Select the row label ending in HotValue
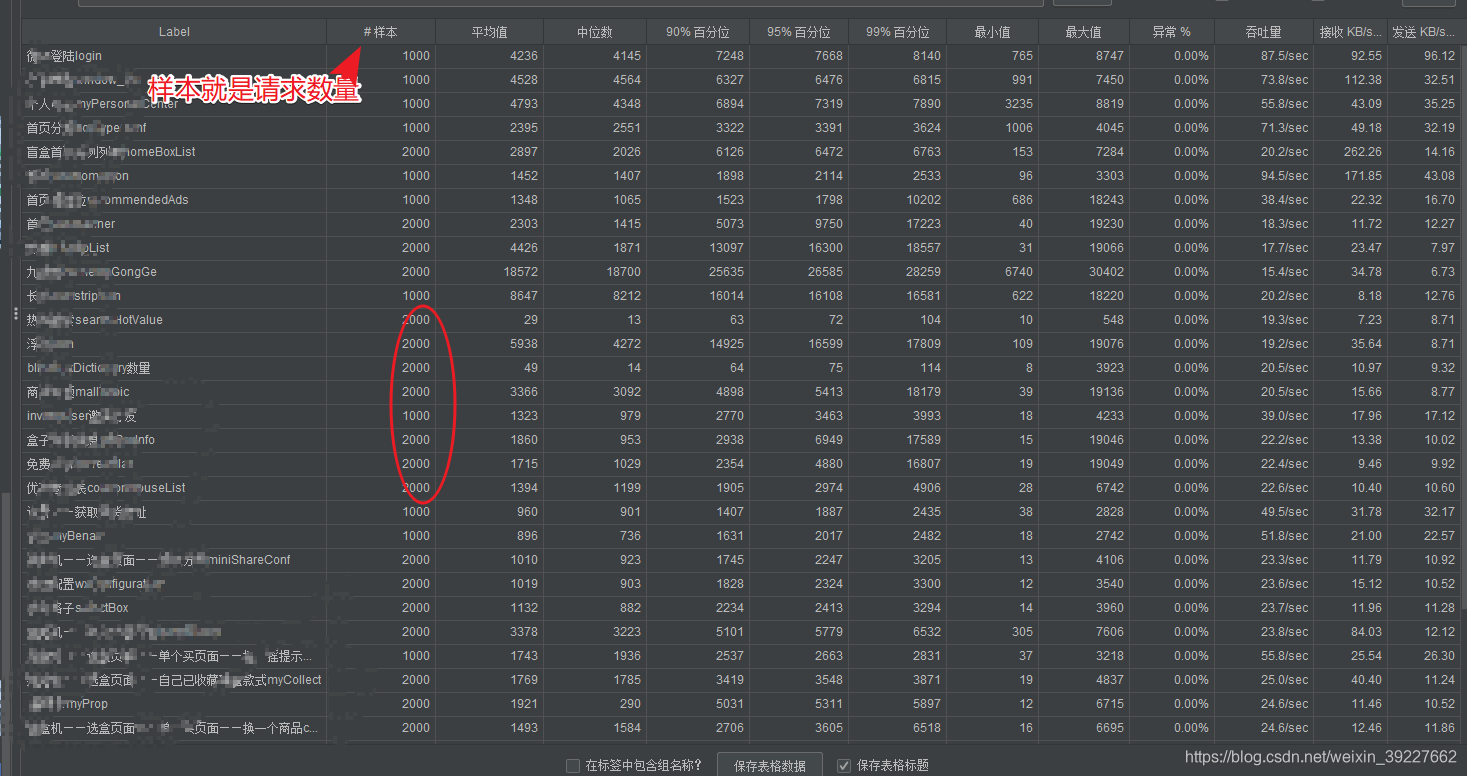Image resolution: width=1467 pixels, height=776 pixels. click(174, 320)
